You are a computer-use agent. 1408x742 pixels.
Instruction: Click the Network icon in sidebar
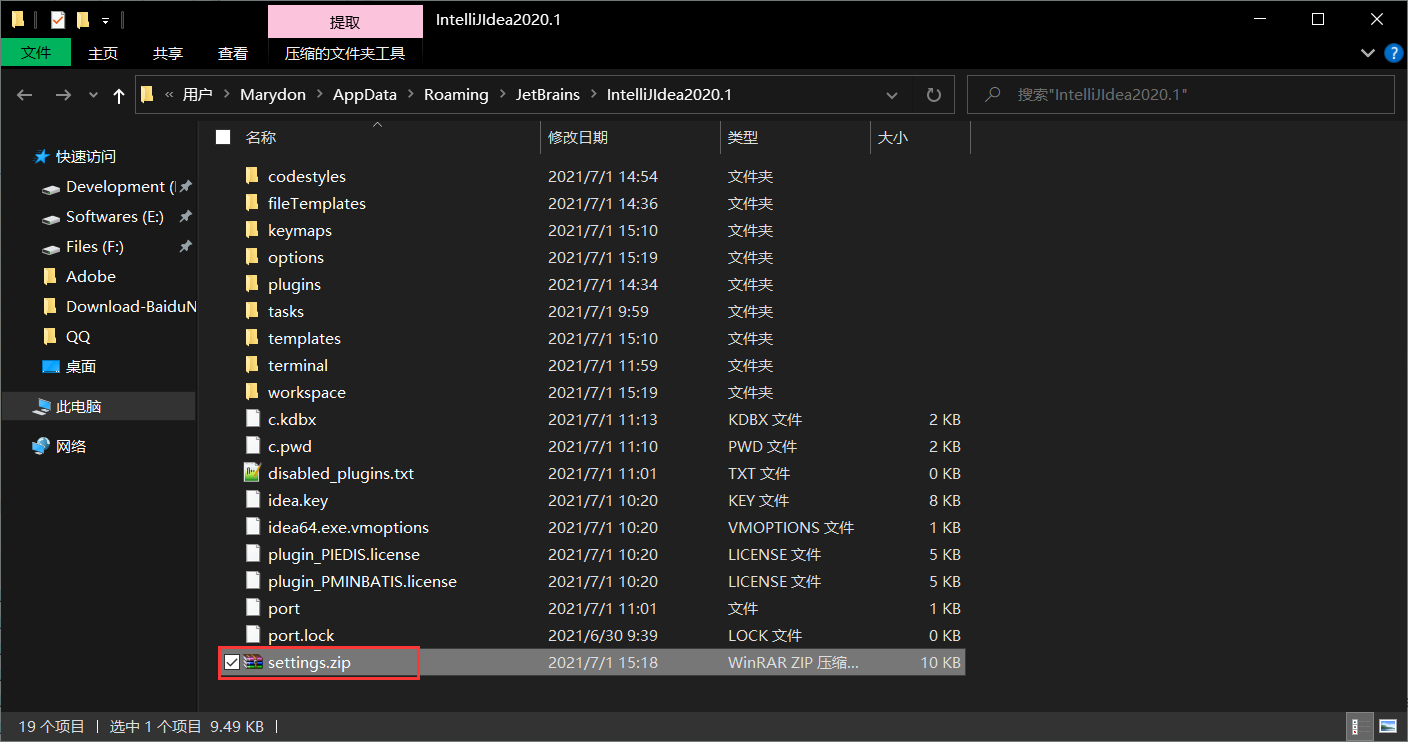pos(41,446)
